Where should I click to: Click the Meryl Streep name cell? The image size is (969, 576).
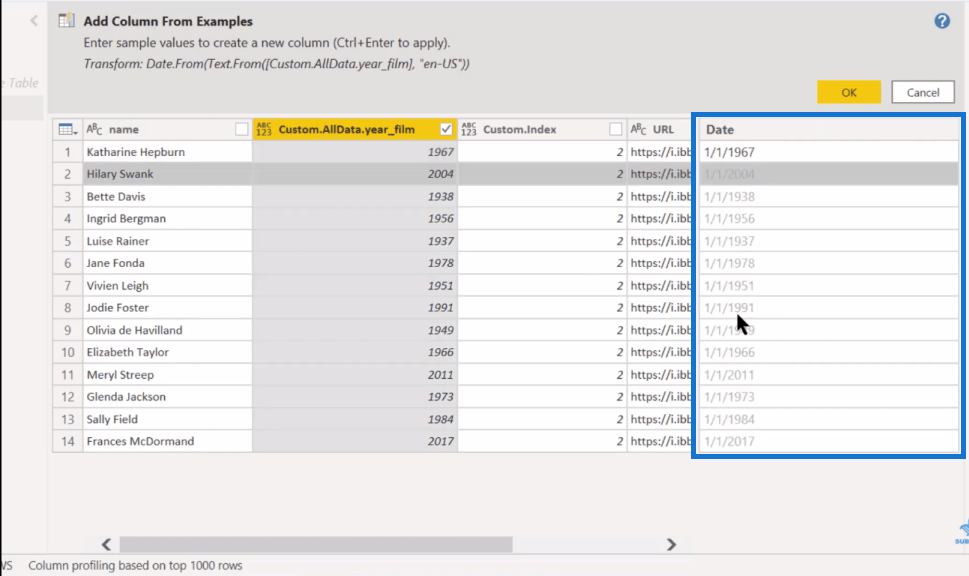click(x=167, y=375)
